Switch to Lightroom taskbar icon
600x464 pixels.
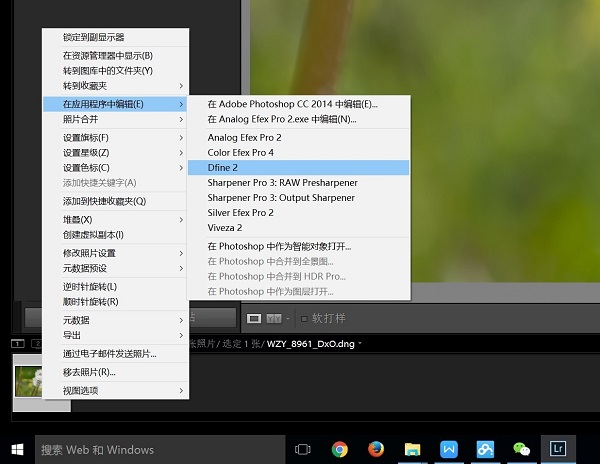tap(558, 449)
